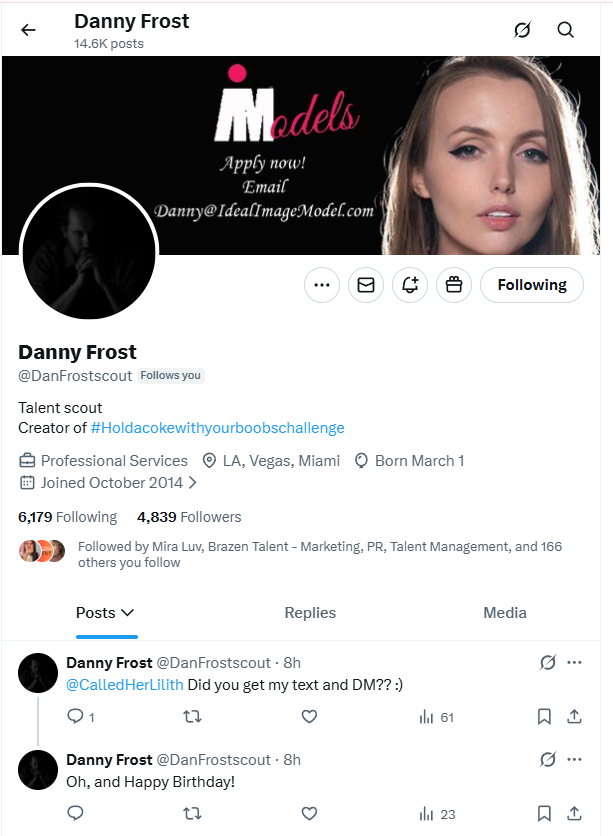The height and width of the screenshot is (836, 613).
Task: Enable post notifications for Danny Frost
Action: [x=409, y=285]
